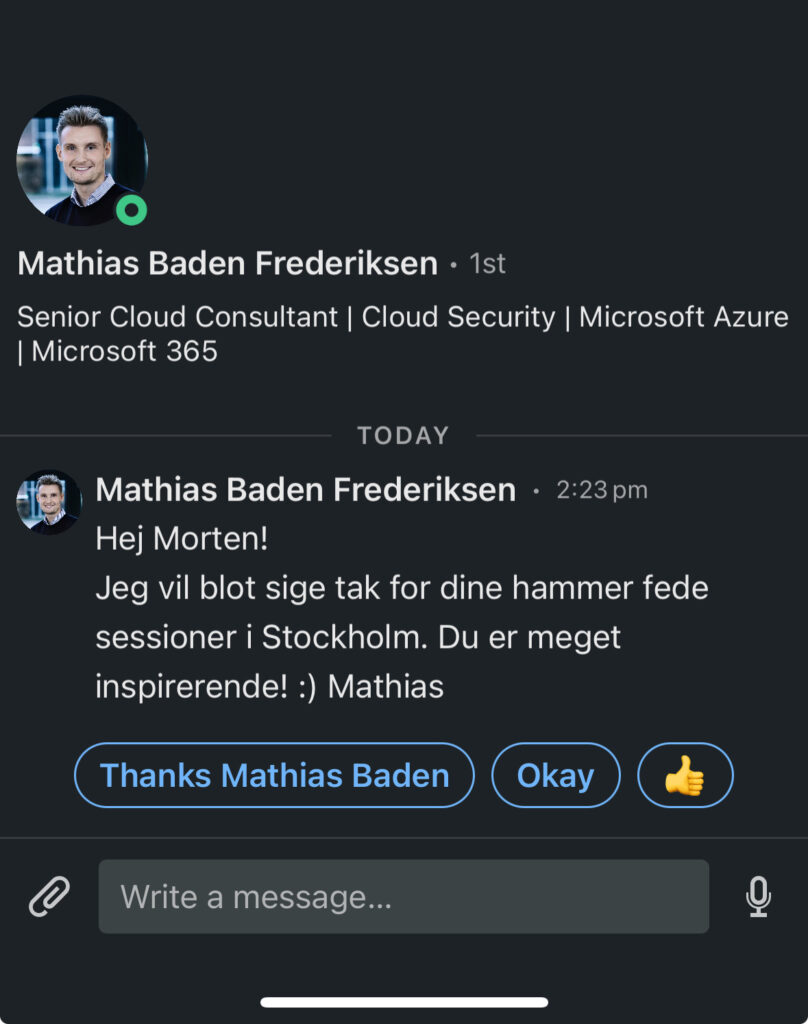This screenshot has height=1024, width=808.
Task: Tap the microphone voice message icon
Action: pos(758,897)
